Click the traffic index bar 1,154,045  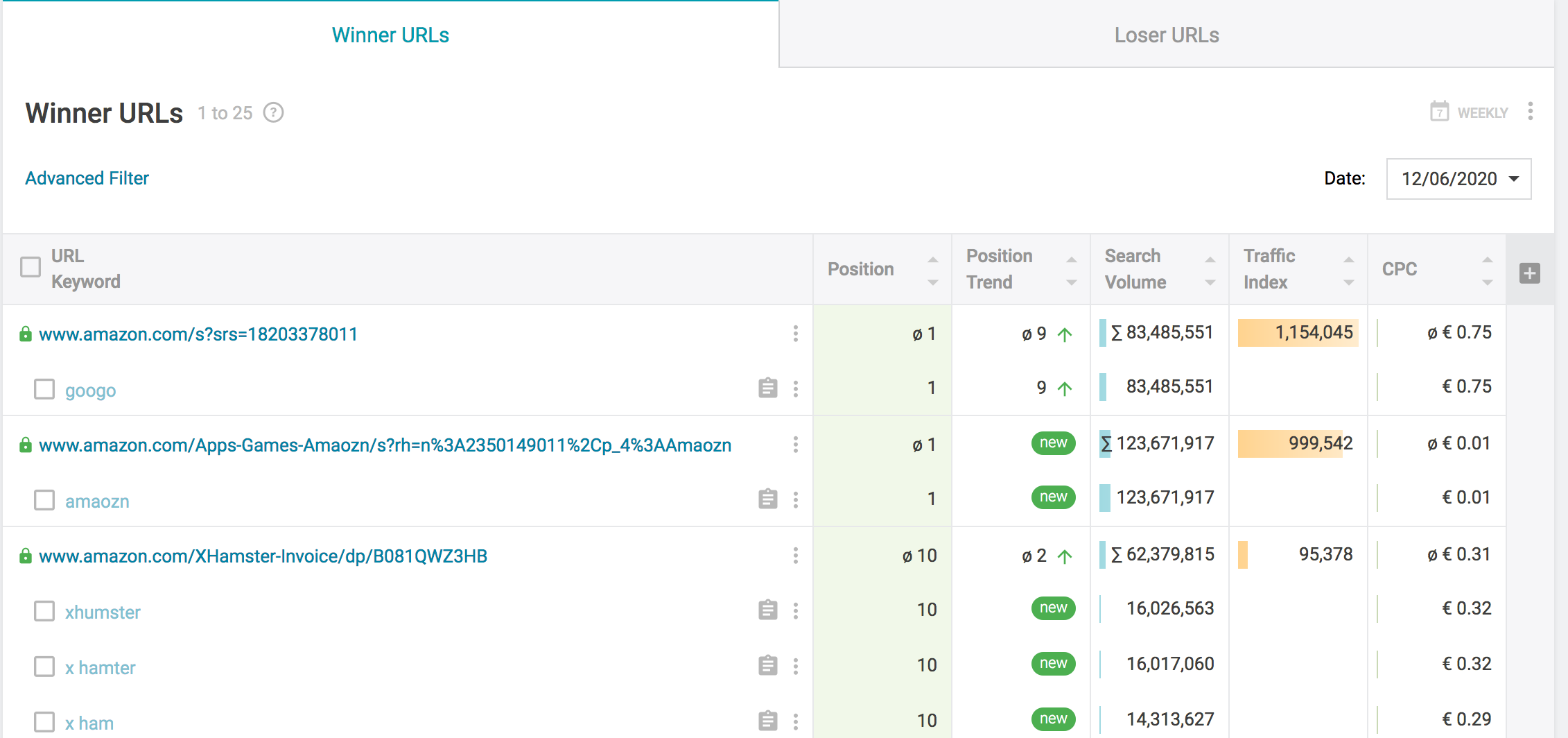coord(1298,333)
